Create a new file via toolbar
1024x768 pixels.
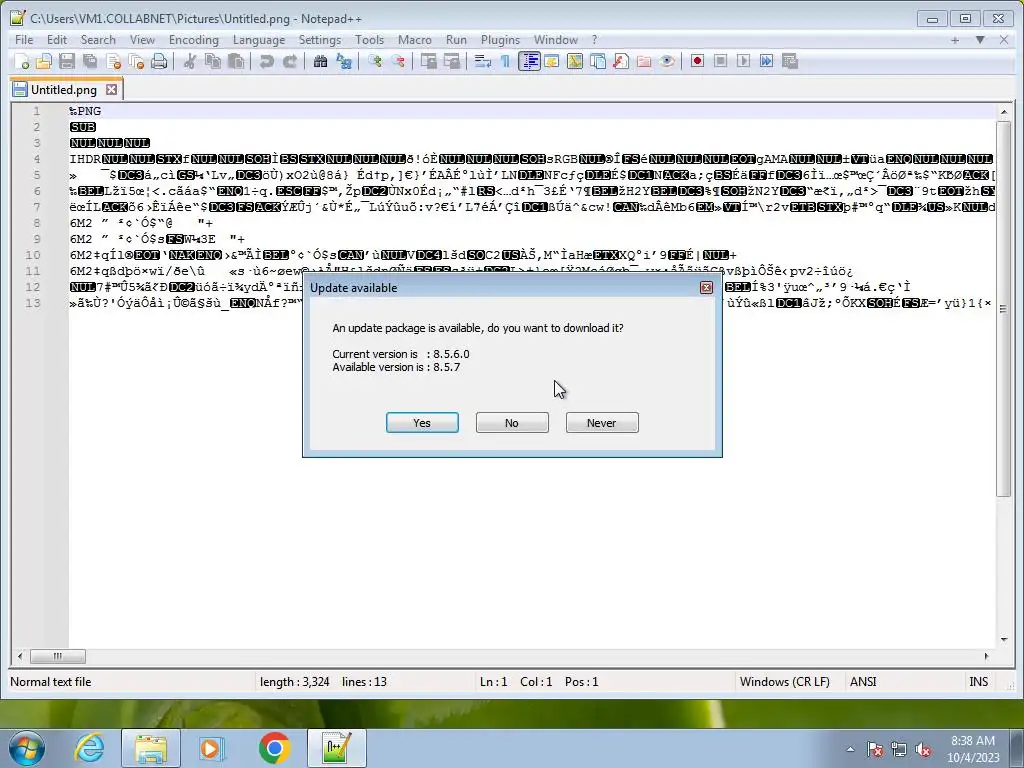point(22,61)
